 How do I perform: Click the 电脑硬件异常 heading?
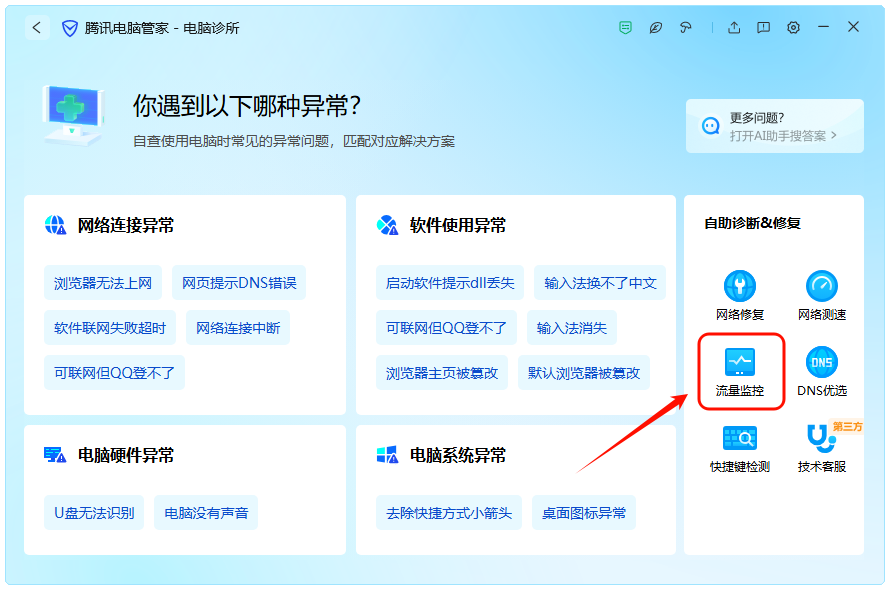125,455
